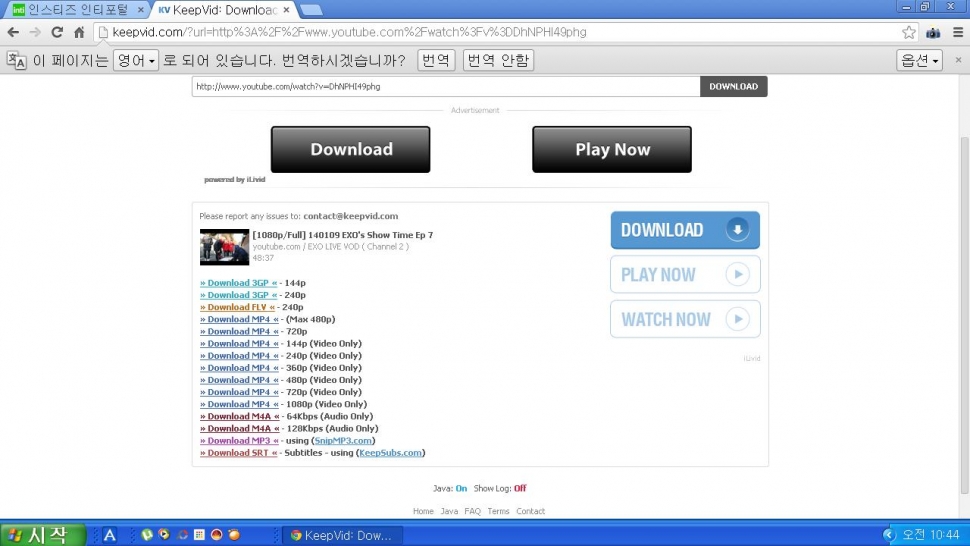This screenshot has width=970, height=546.
Task: Click the Download M4A 128Kbps audio link
Action: coord(242,428)
